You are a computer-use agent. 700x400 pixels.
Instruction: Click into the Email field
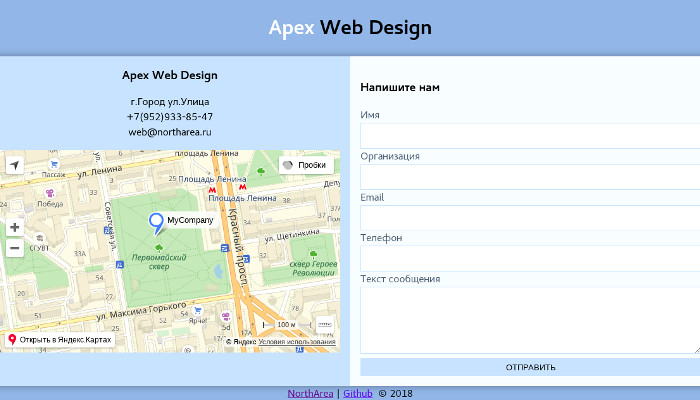[530, 218]
